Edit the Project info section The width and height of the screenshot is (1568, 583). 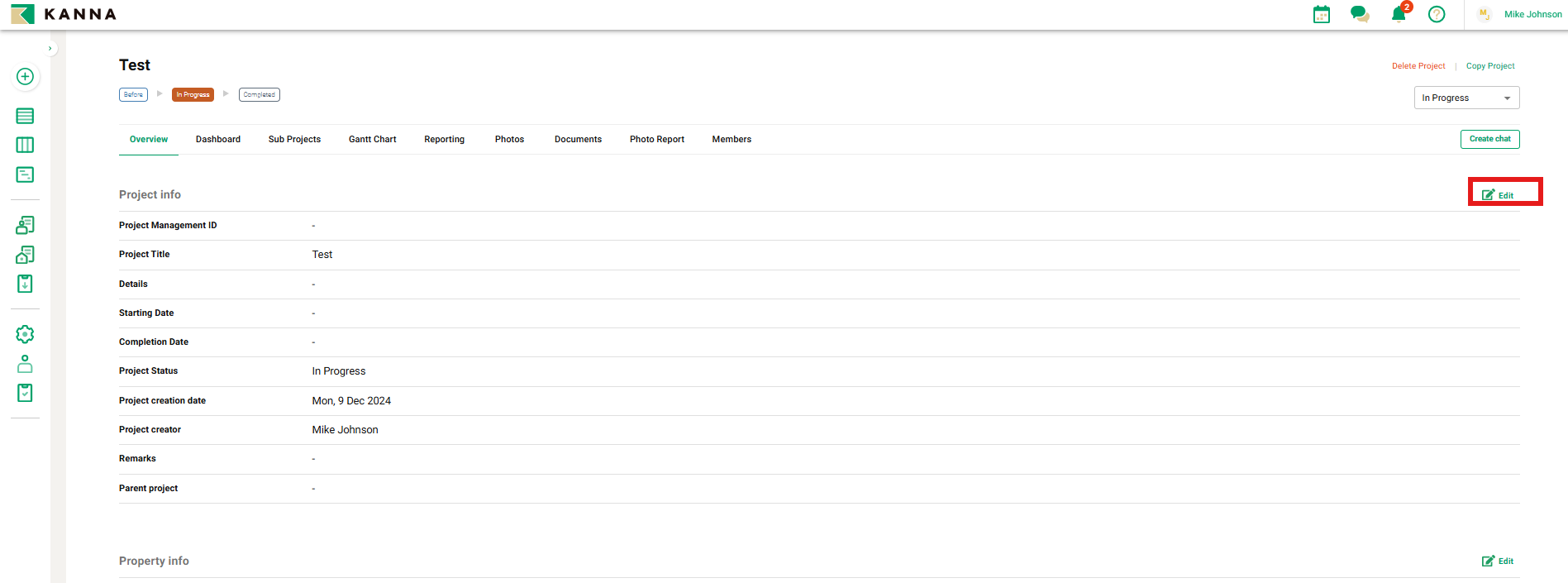point(1498,195)
